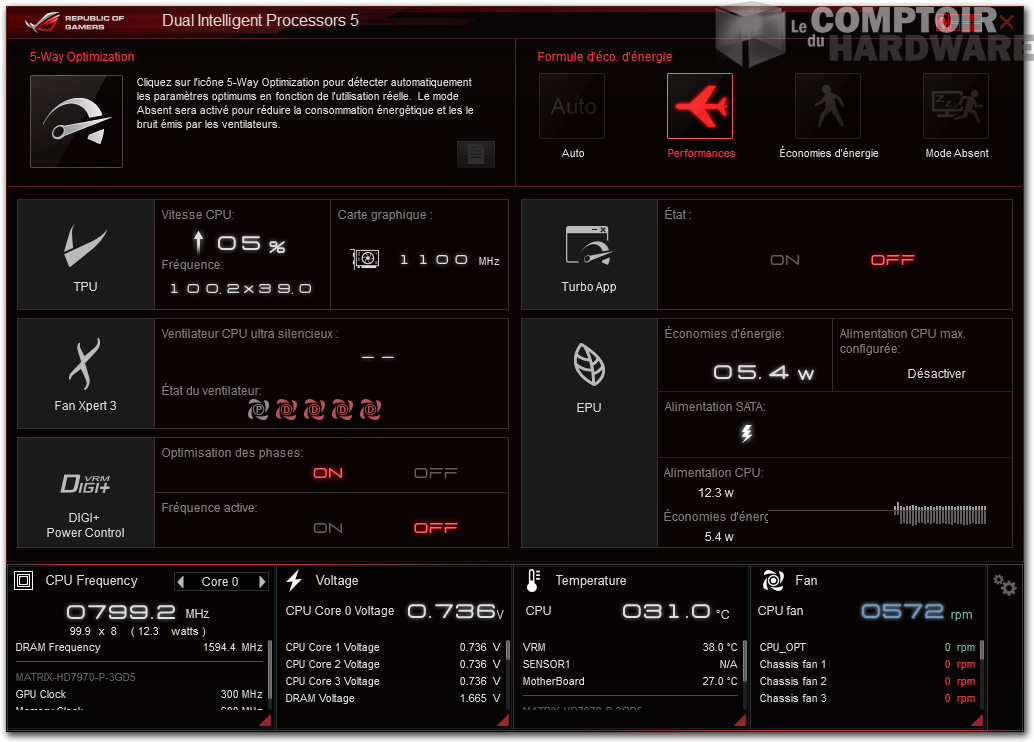Set Fréquence active to OFF

[x=435, y=528]
